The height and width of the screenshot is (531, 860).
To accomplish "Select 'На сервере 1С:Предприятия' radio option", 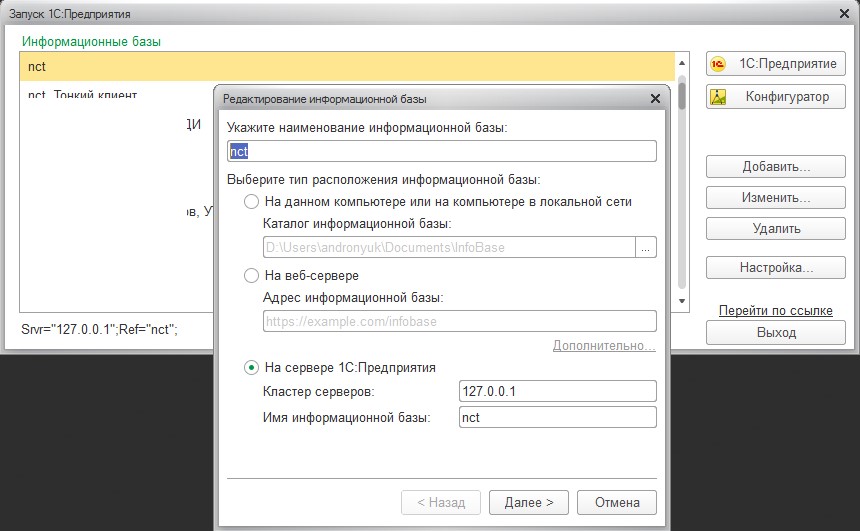I will coord(251,368).
